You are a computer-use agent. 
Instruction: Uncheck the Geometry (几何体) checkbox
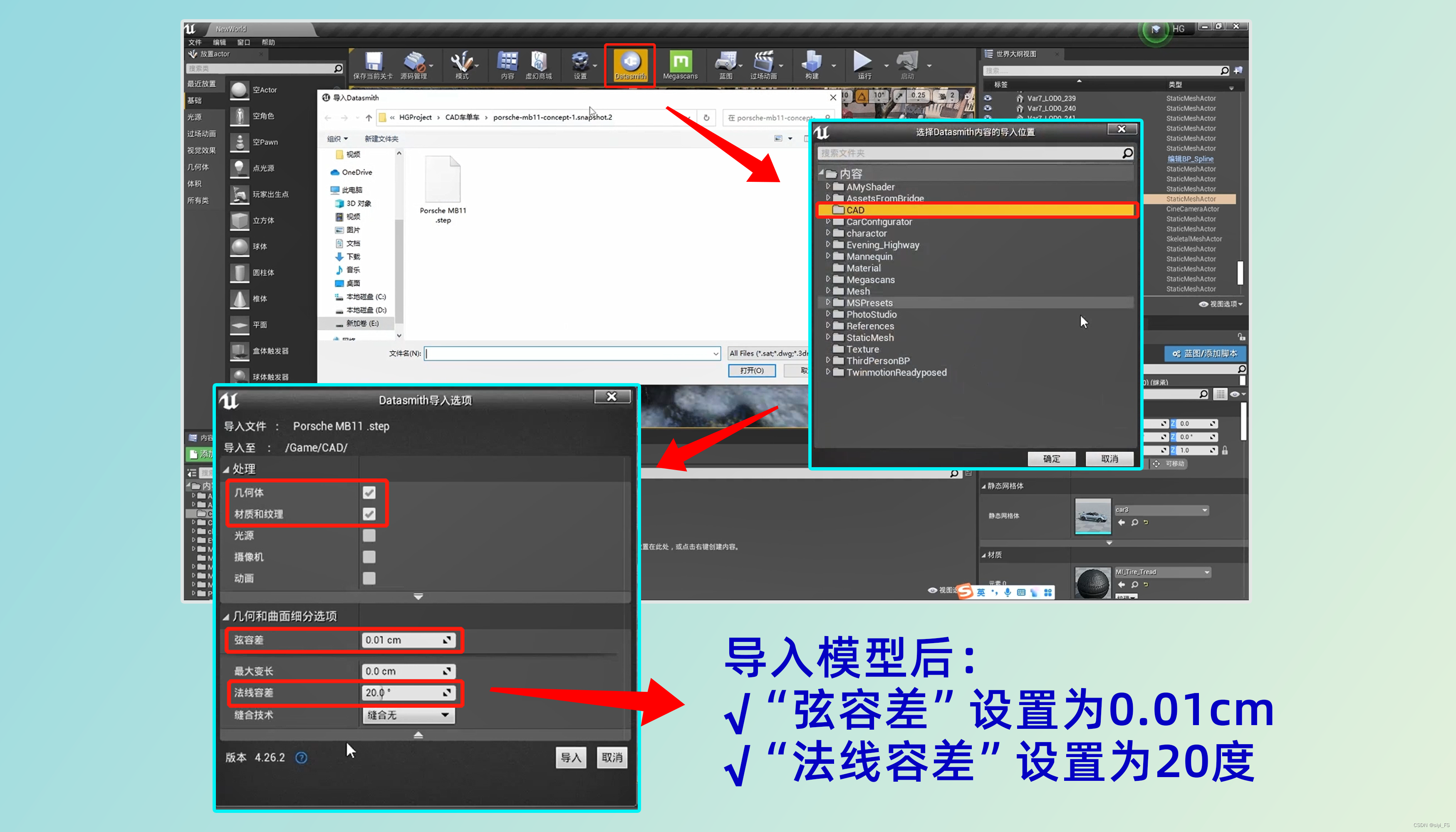(369, 493)
